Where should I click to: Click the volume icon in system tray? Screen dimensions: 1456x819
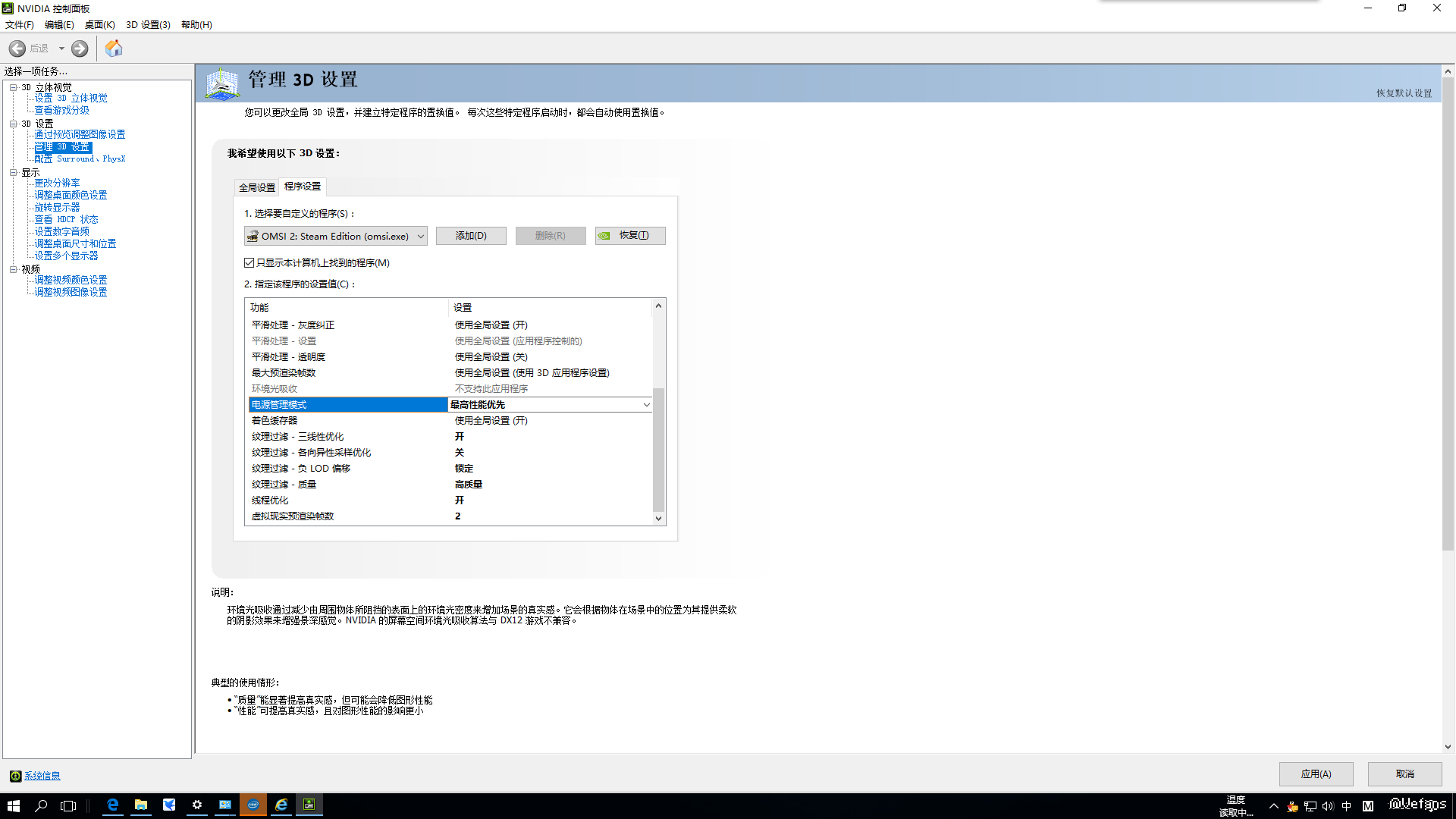1328,806
